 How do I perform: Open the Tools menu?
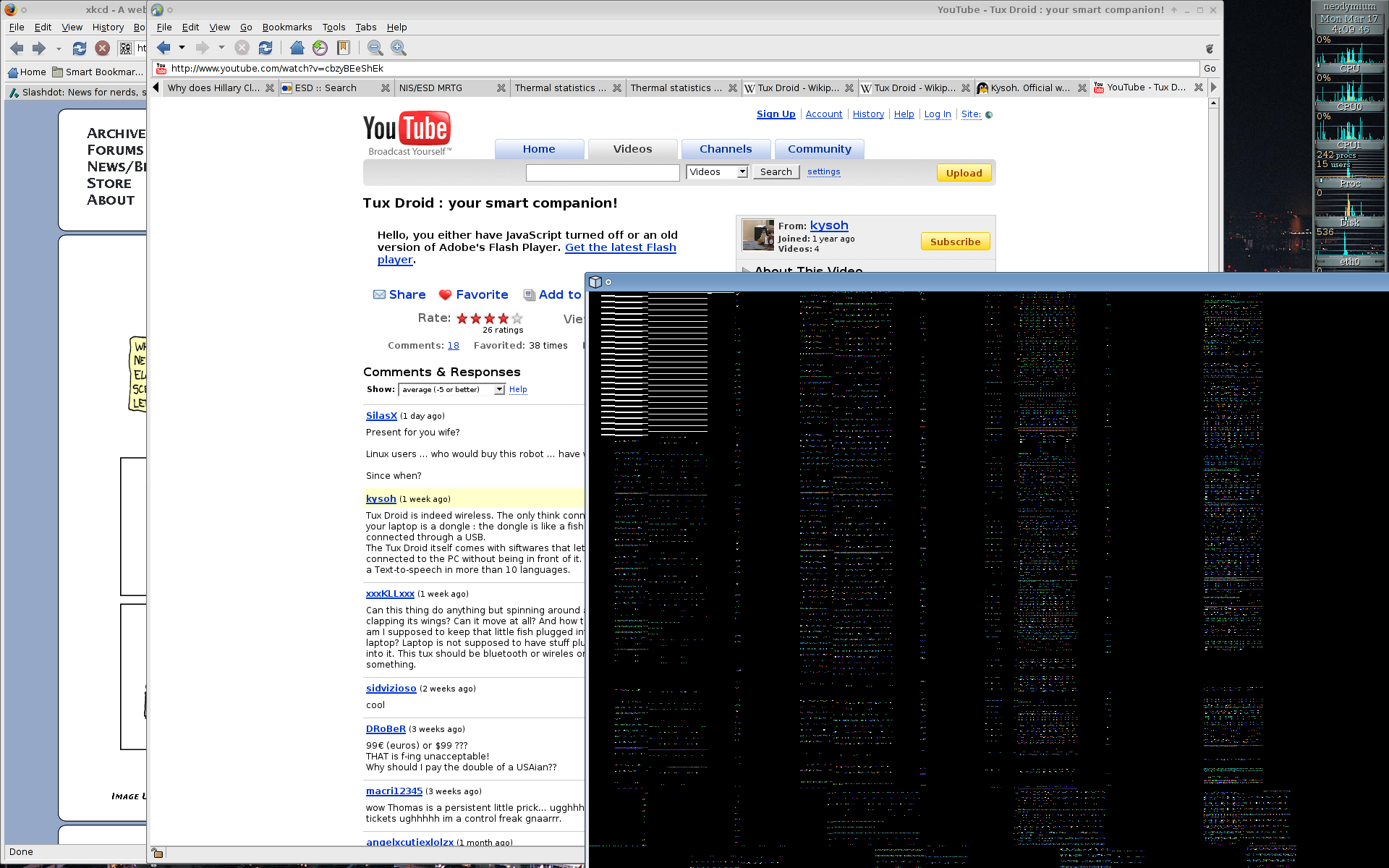(334, 27)
